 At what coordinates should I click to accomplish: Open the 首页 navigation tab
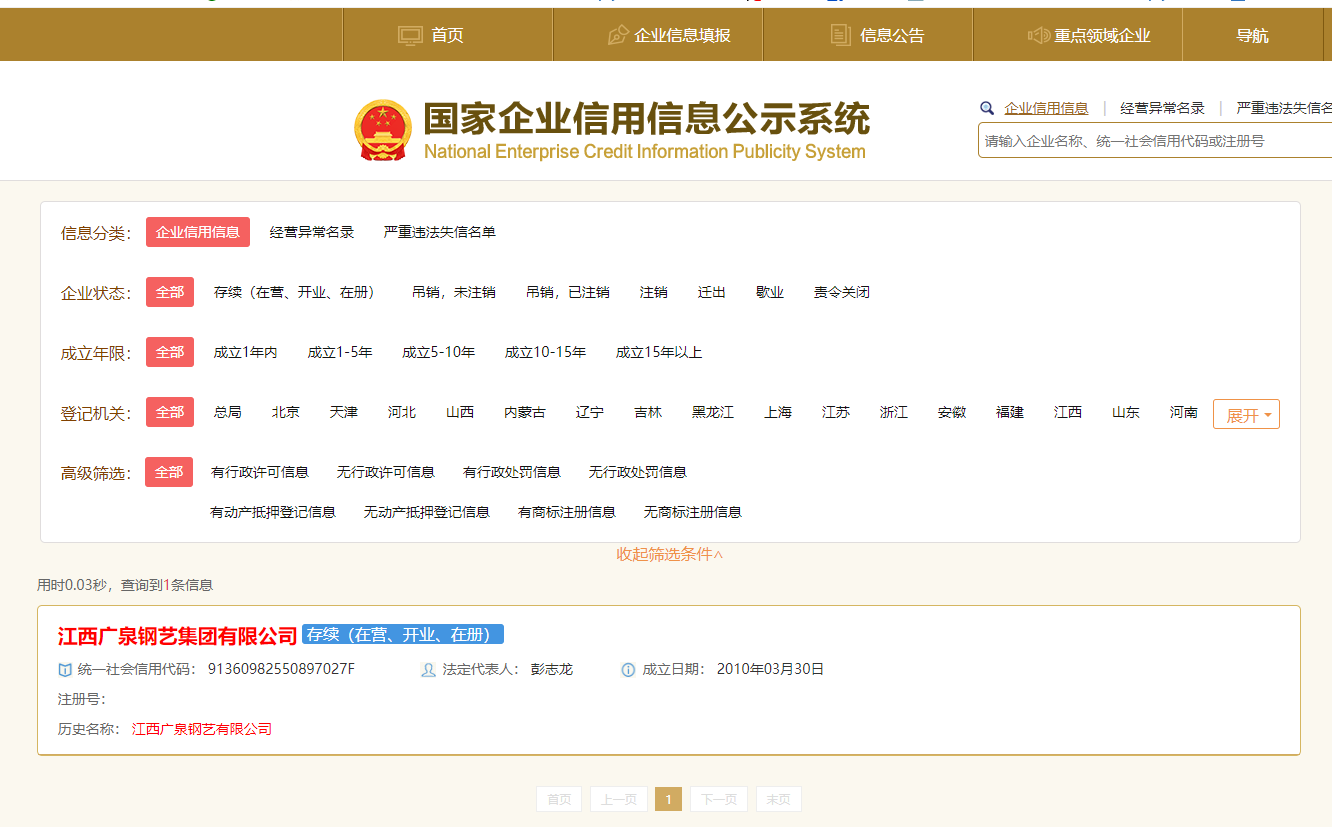(x=447, y=35)
